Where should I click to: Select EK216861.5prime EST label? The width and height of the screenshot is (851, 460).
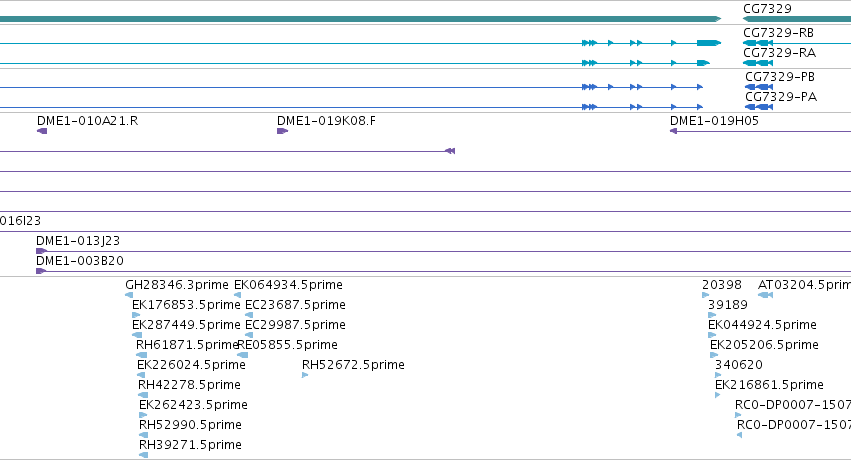(769, 385)
